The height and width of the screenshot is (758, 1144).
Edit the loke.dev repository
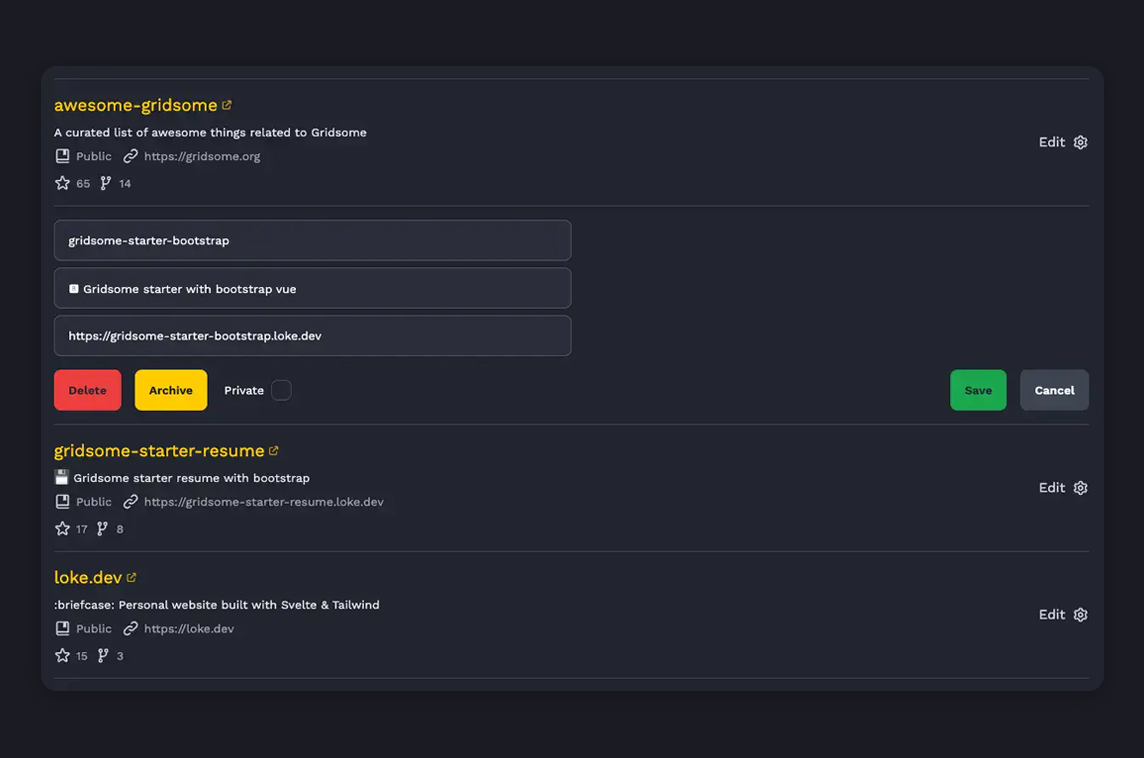tap(1052, 615)
